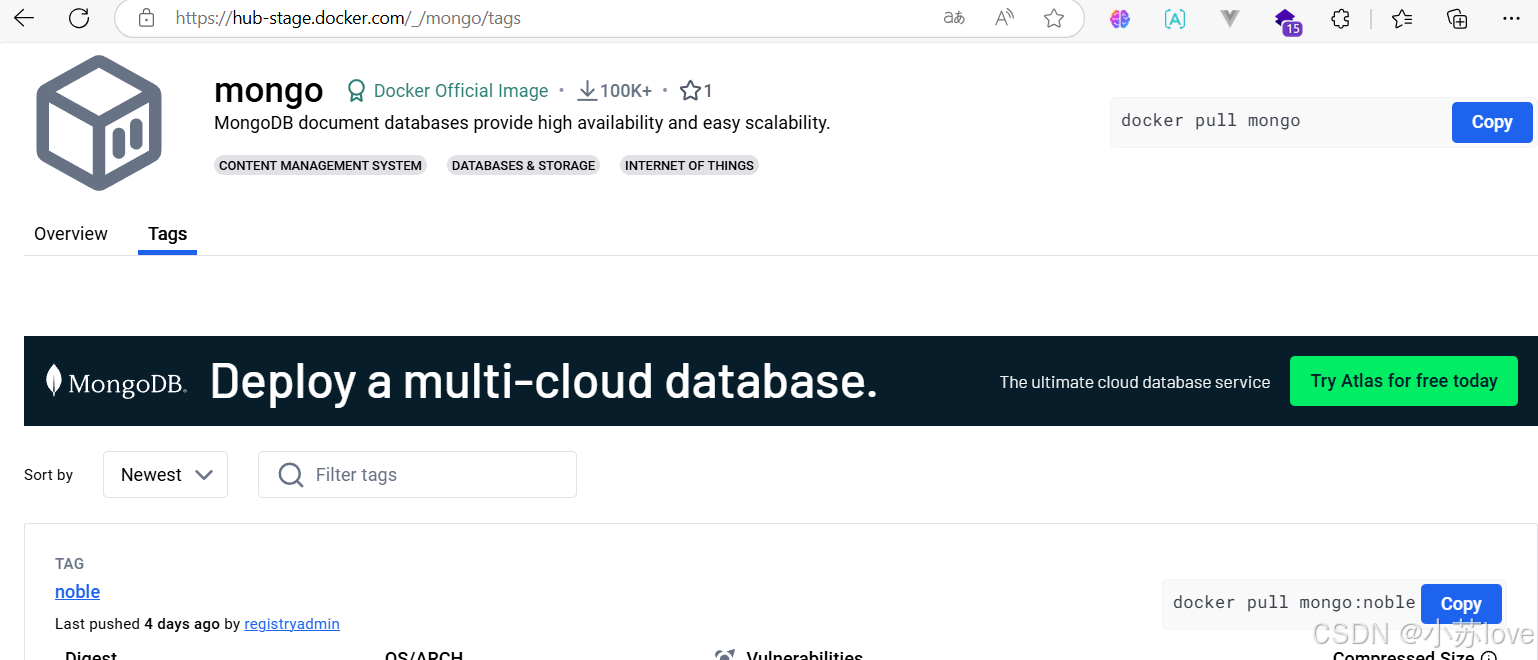Select the Tags tab
Image resolution: width=1538 pixels, height=660 pixels.
tap(167, 234)
